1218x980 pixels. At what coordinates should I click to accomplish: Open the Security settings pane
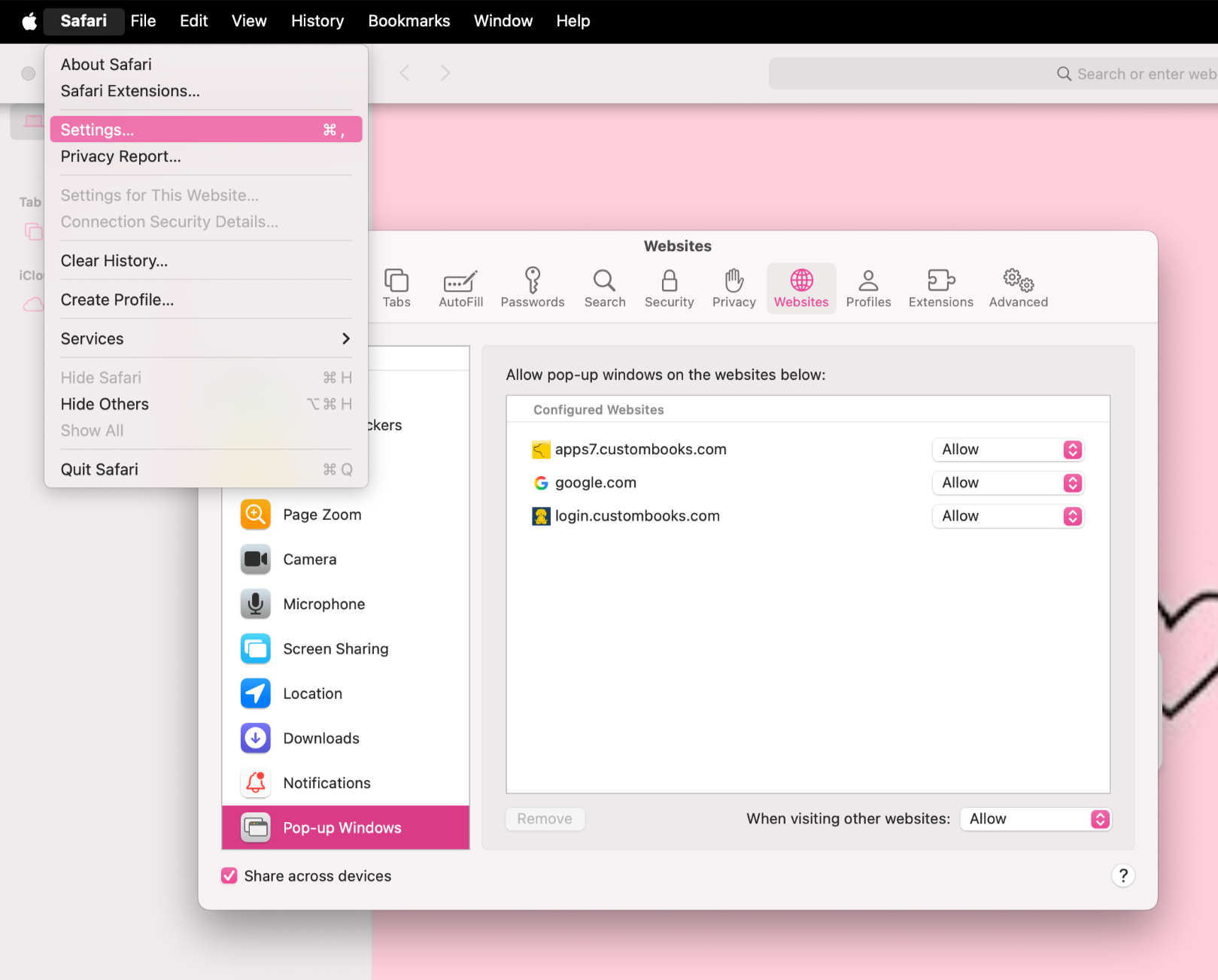point(669,288)
